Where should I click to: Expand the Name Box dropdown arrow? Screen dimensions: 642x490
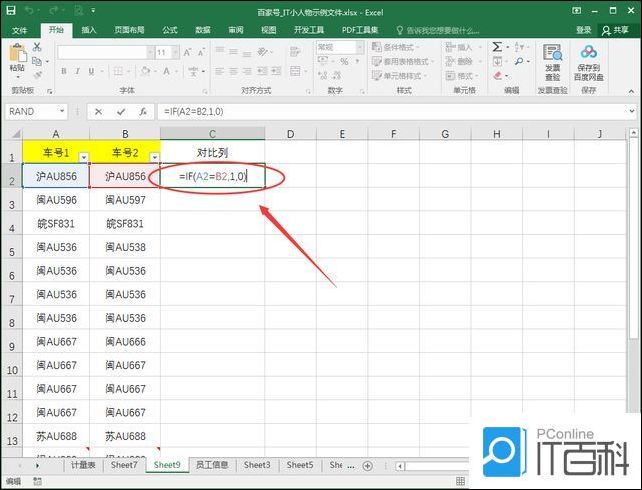pos(62,112)
